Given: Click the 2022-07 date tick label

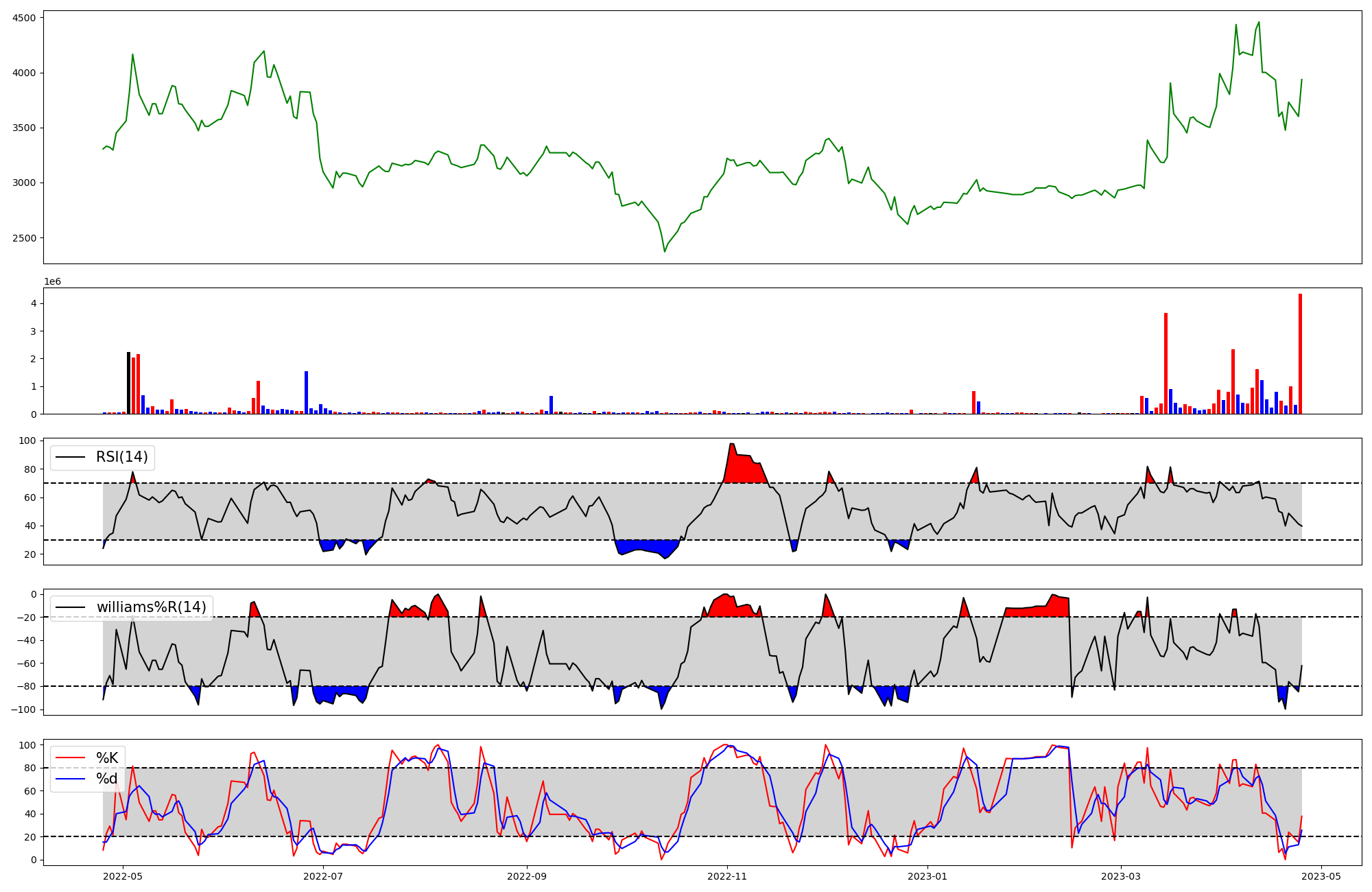Looking at the screenshot, I should point(322,876).
